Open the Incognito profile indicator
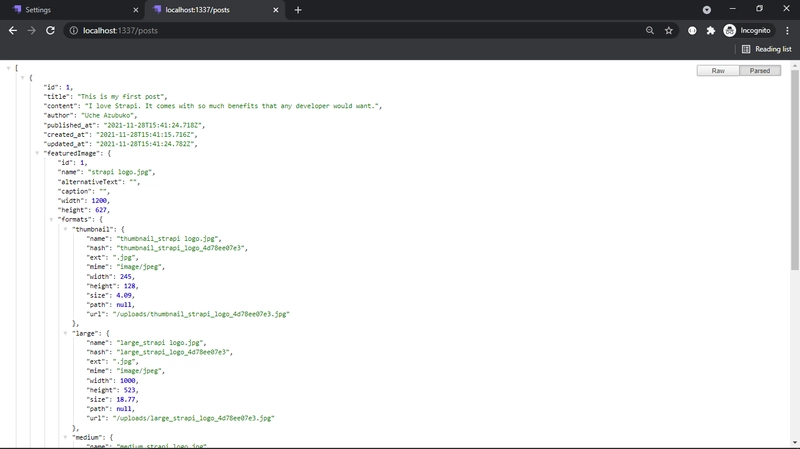 [x=747, y=31]
